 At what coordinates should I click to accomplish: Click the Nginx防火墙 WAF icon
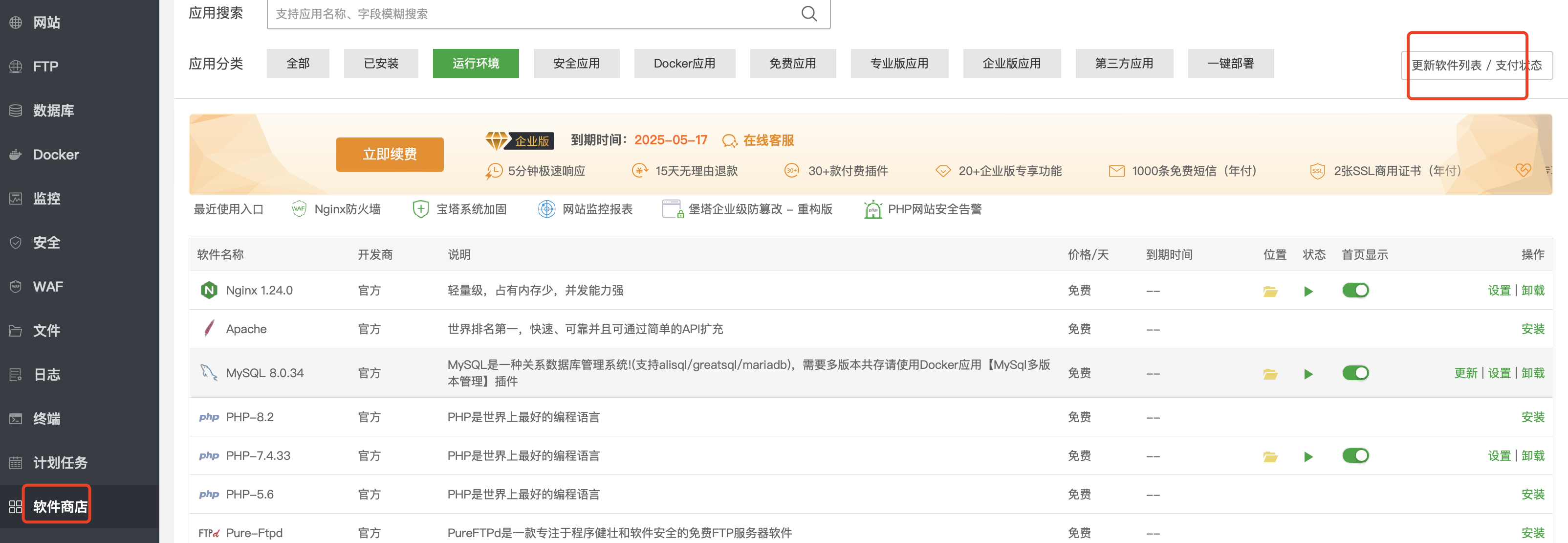click(298, 209)
